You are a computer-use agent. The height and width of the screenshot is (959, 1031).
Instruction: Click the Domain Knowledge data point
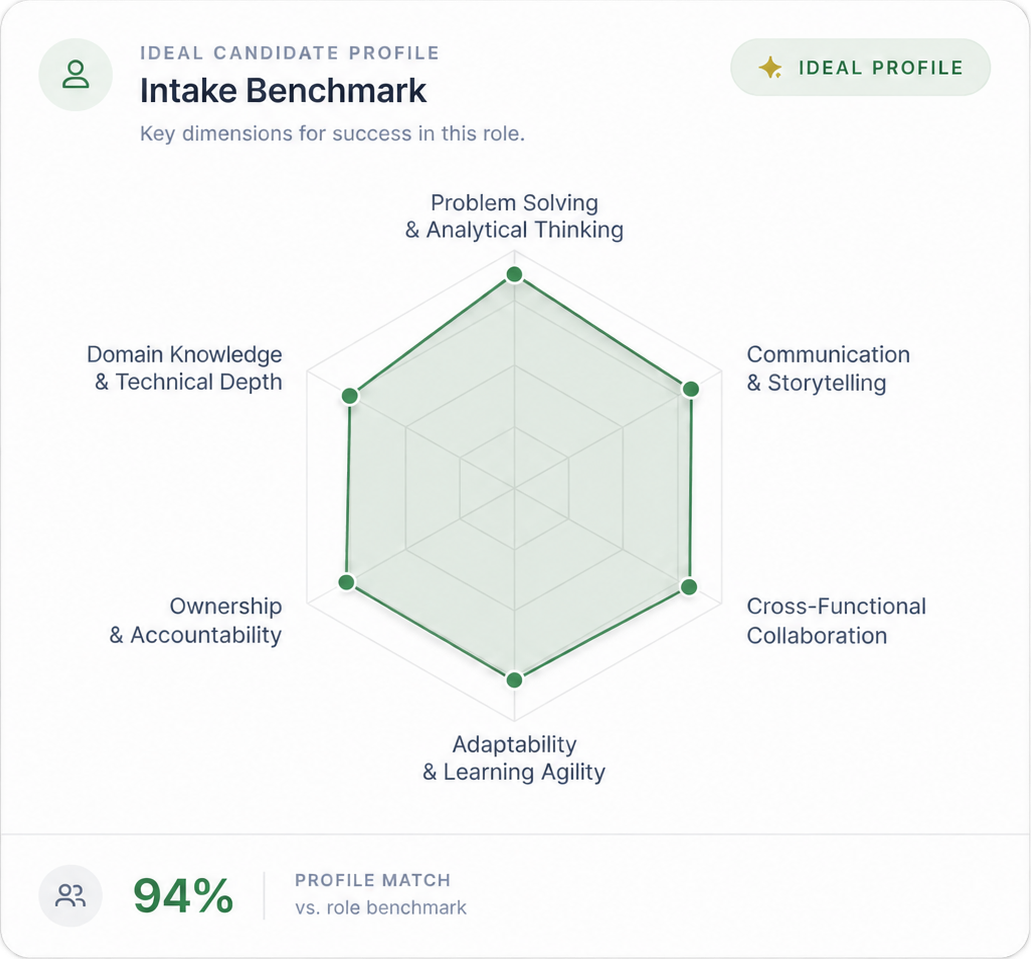click(350, 396)
